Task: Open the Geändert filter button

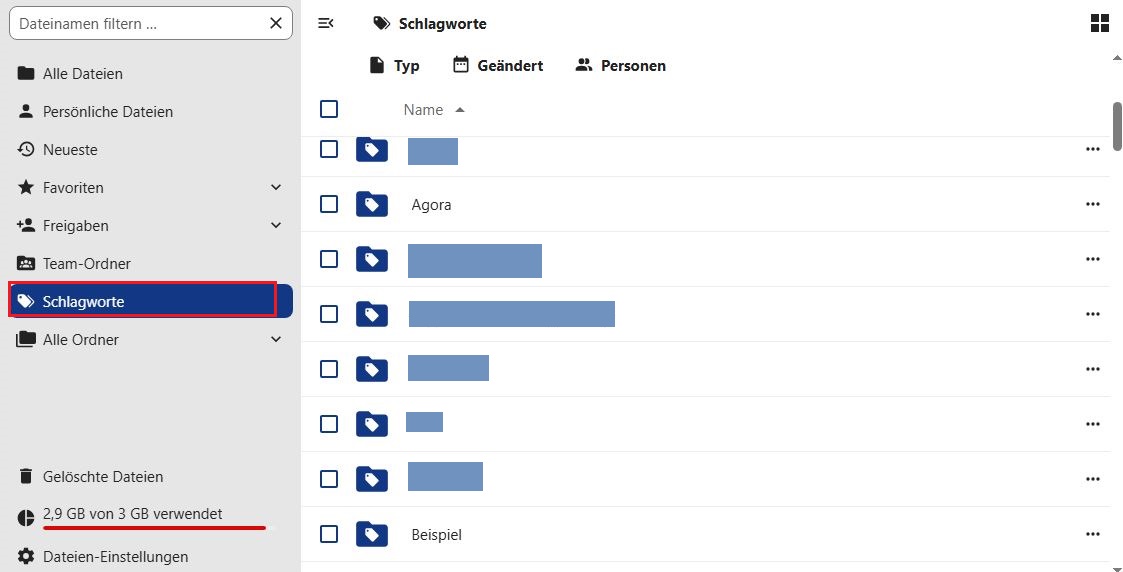Action: click(498, 66)
